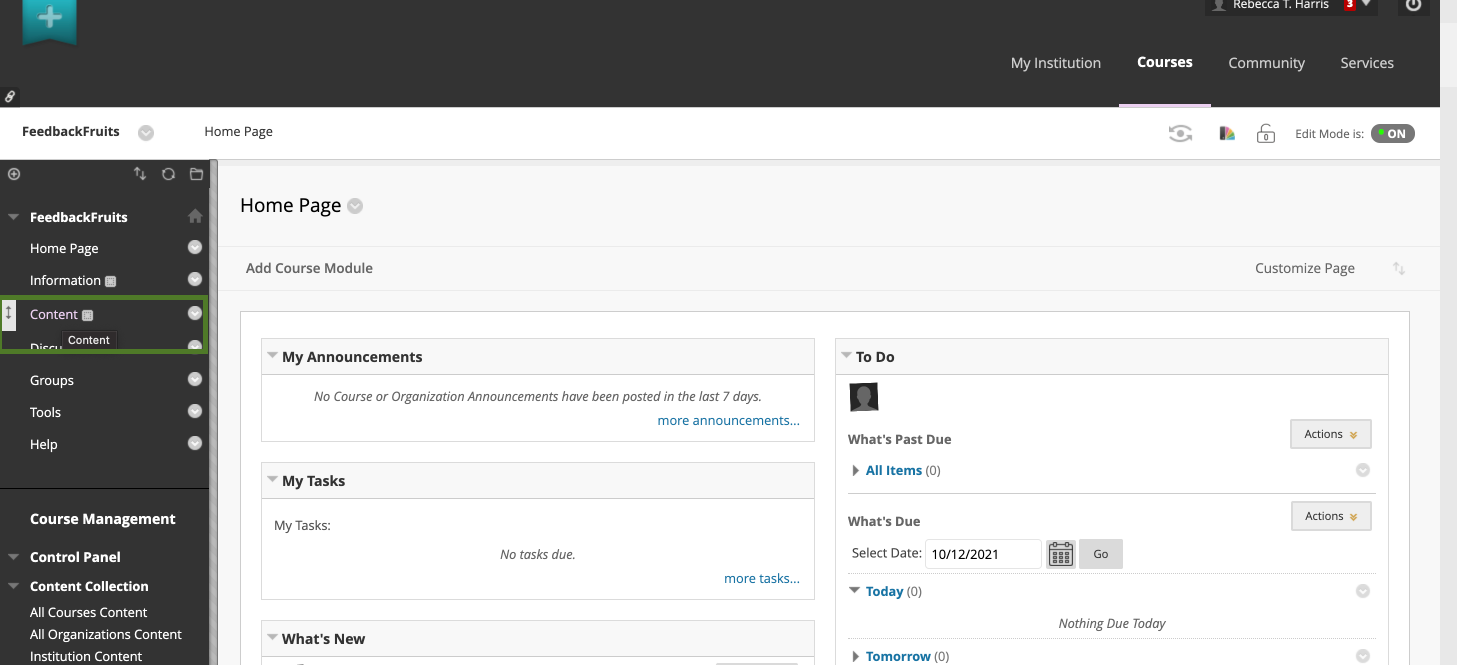Open options chevron for Help menu item
The width and height of the screenshot is (1457, 665).
(195, 444)
